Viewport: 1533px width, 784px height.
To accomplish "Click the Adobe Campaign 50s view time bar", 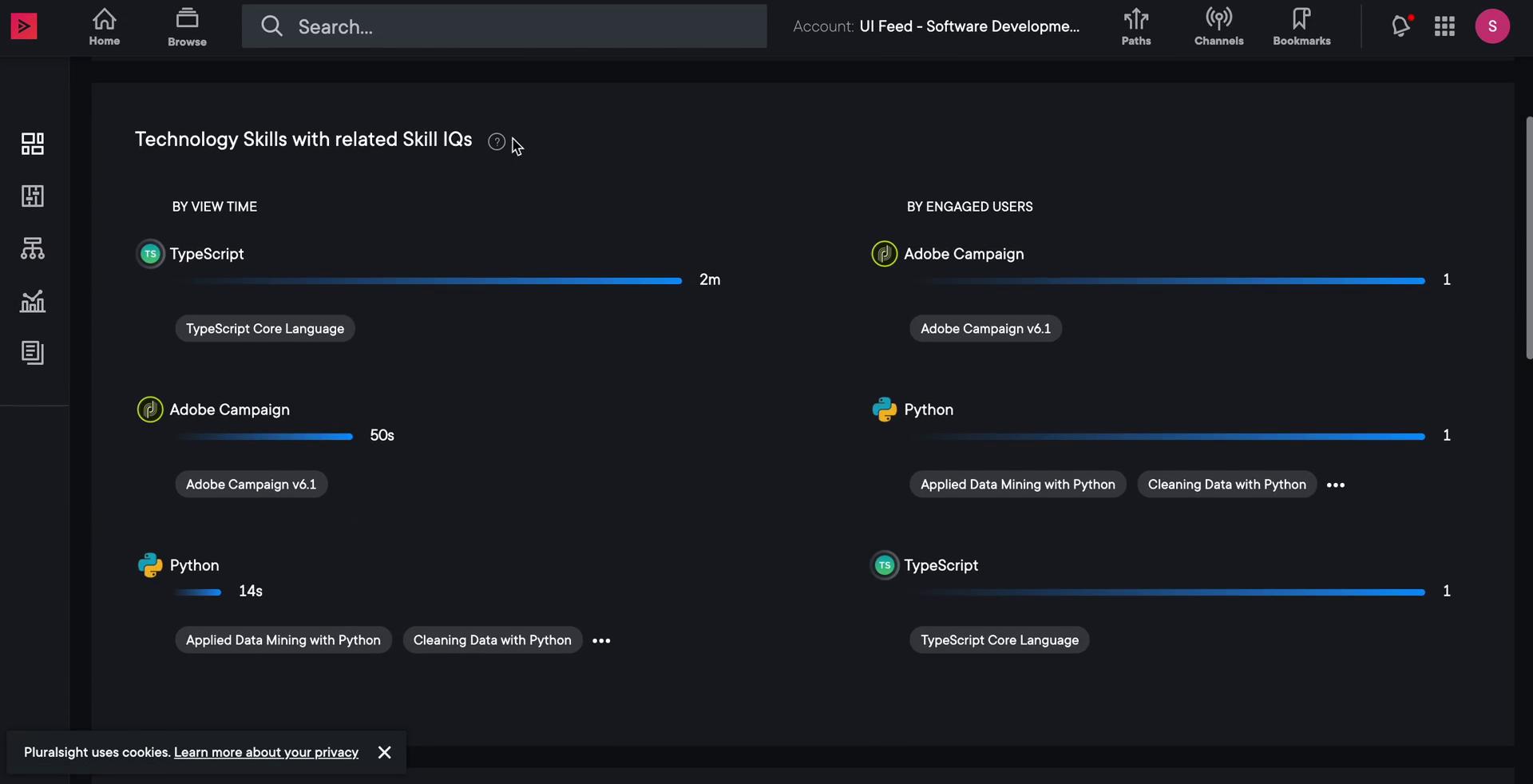I will coord(264,437).
